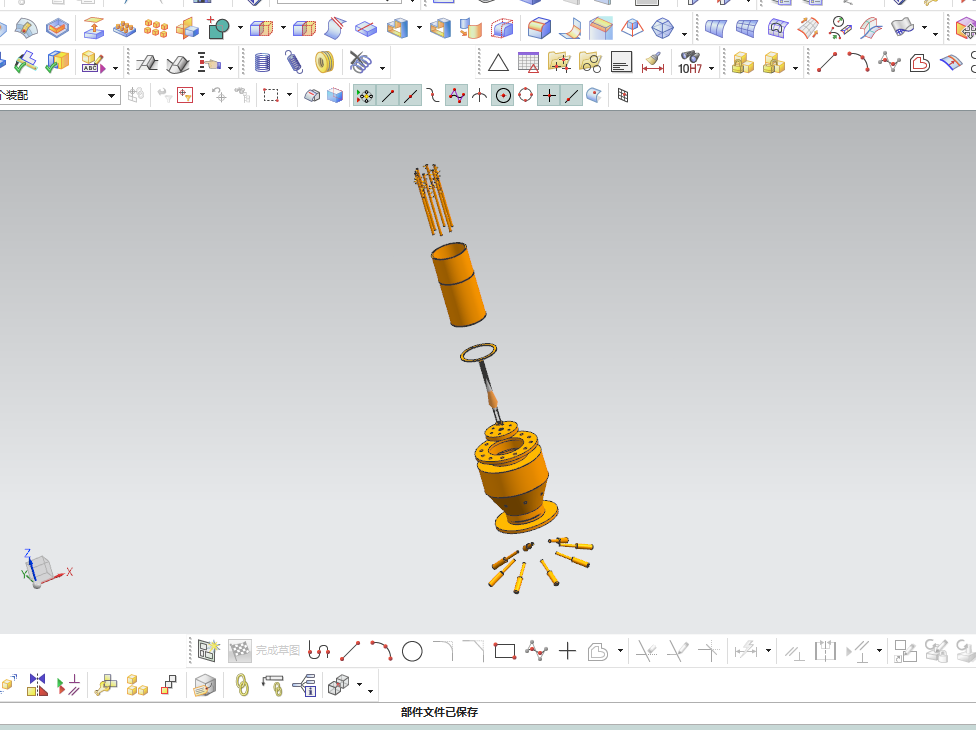Toggle Quadrant Point snap
Image resolution: width=976 pixels, height=730 pixels.
tap(526, 95)
